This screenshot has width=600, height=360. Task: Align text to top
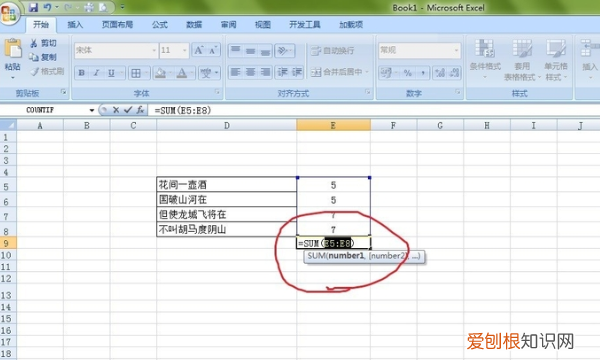point(235,50)
